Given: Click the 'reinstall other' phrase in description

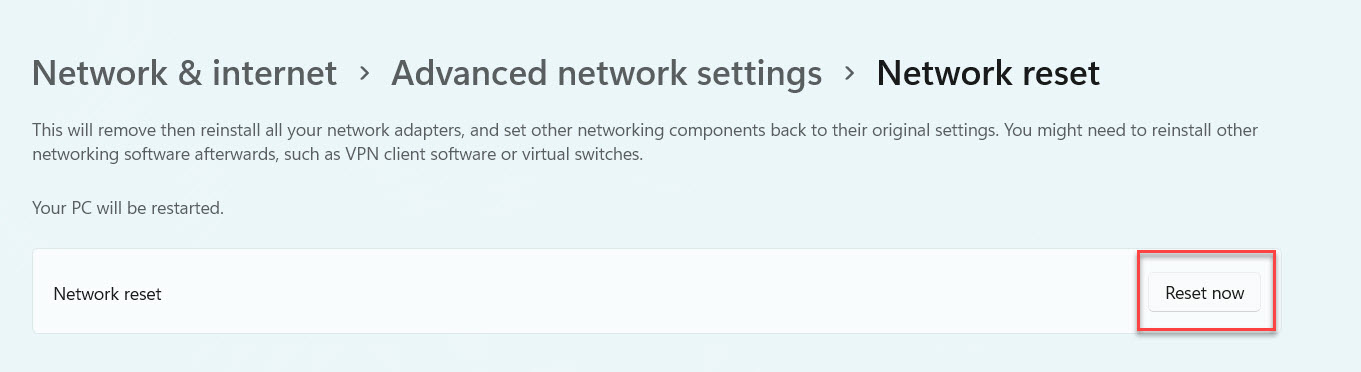Looking at the screenshot, I should 1204,130.
